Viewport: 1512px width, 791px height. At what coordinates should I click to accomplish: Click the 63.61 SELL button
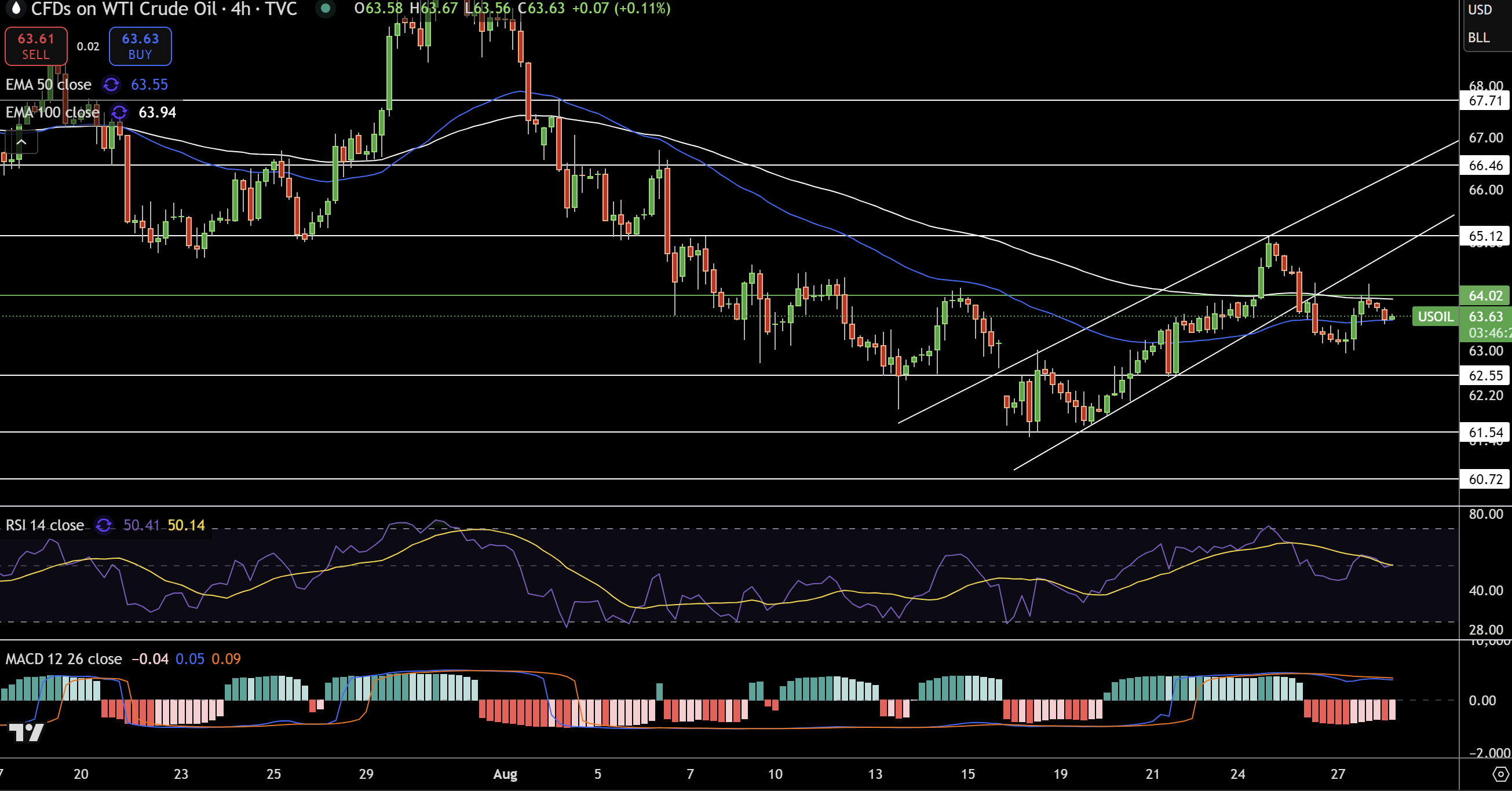[36, 46]
